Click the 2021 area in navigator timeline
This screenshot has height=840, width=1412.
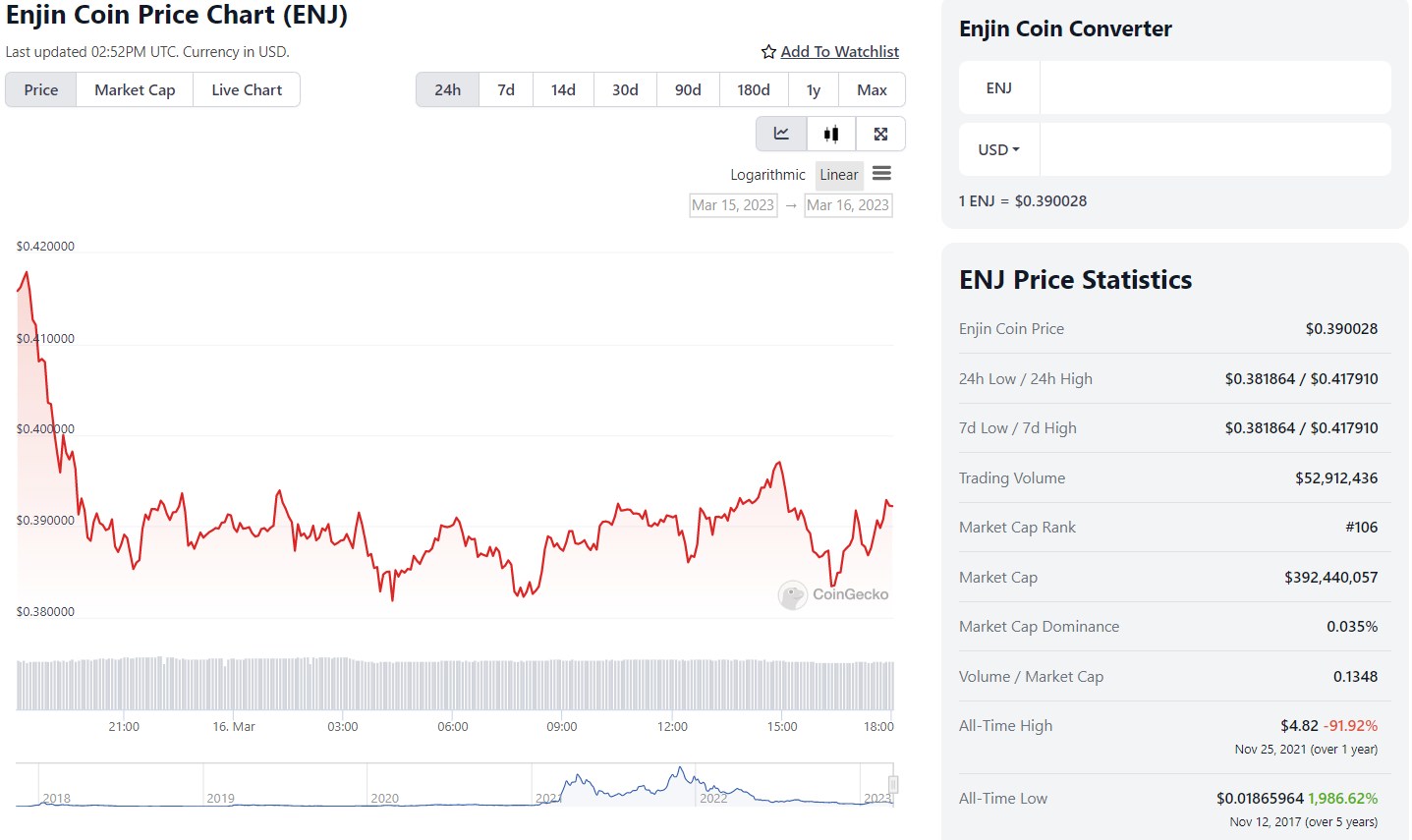point(547,798)
